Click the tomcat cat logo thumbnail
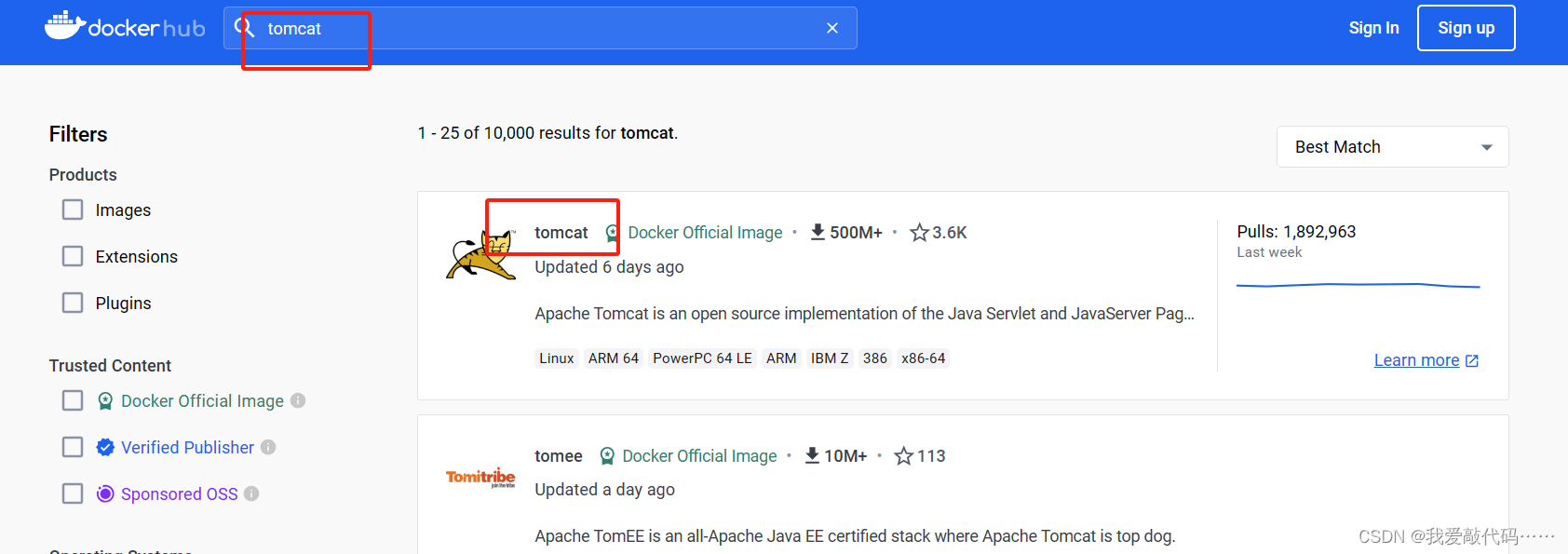 (481, 255)
